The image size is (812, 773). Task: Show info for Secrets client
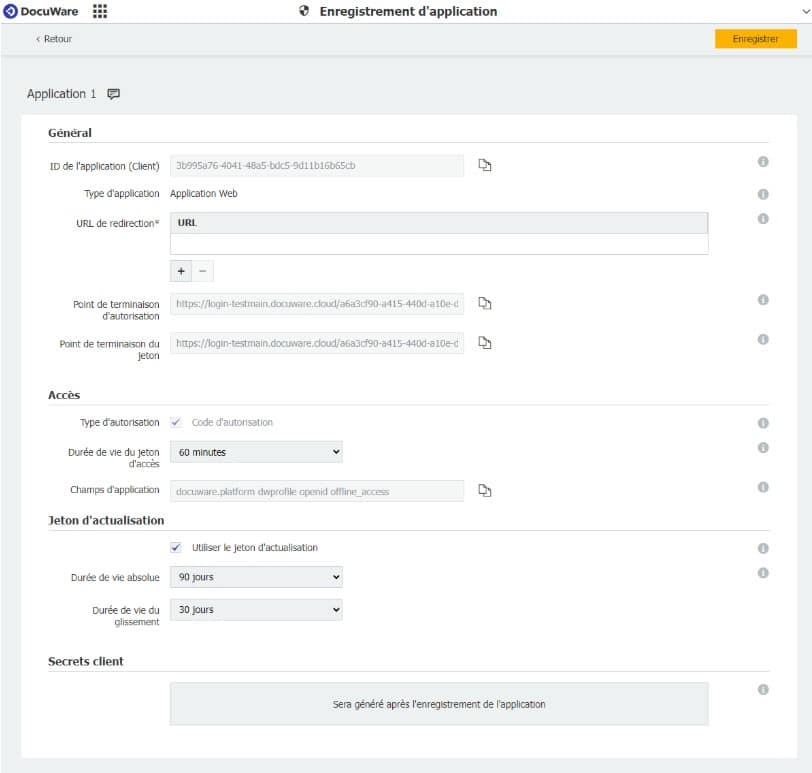tap(762, 690)
